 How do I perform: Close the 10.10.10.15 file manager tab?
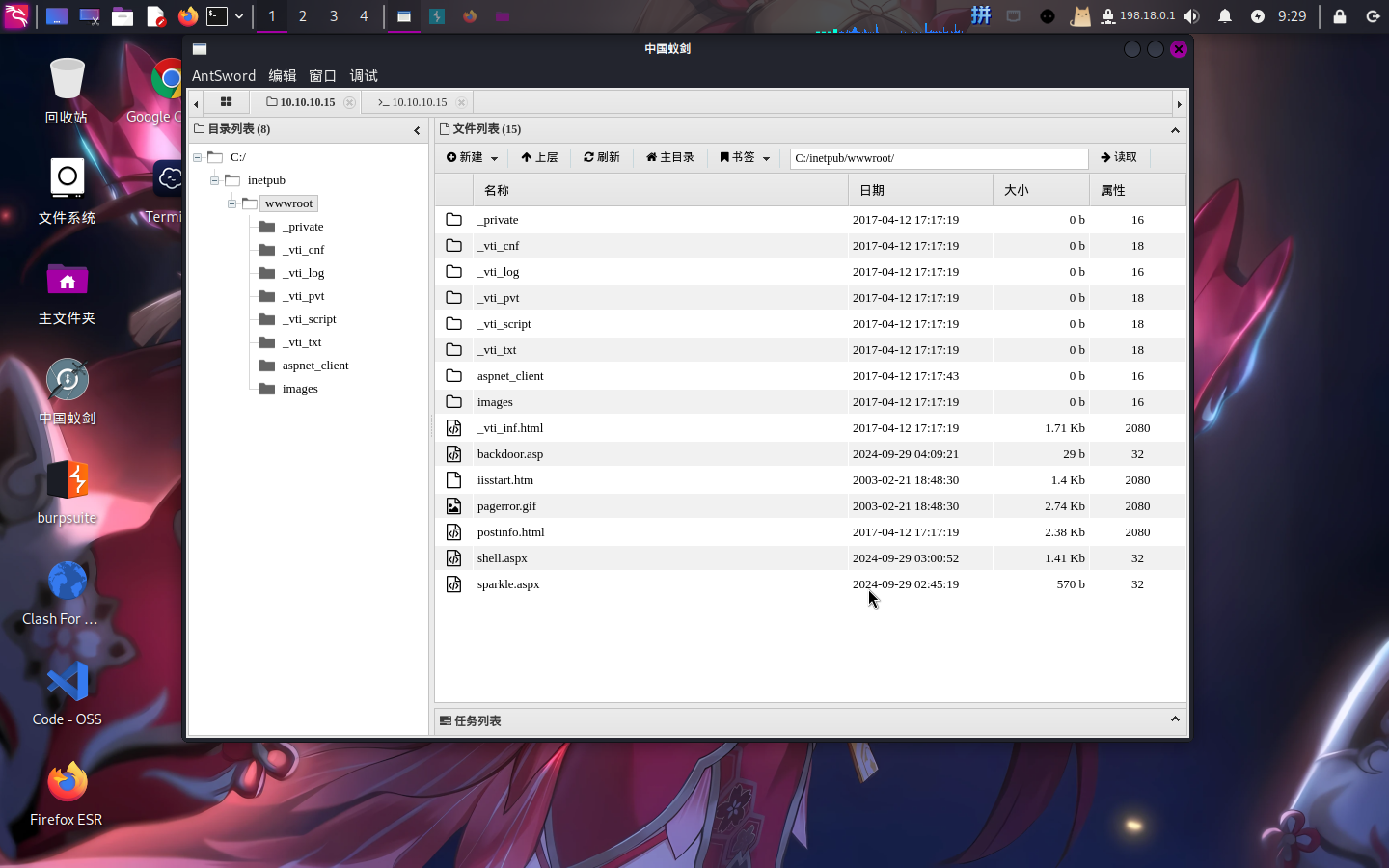point(350,102)
